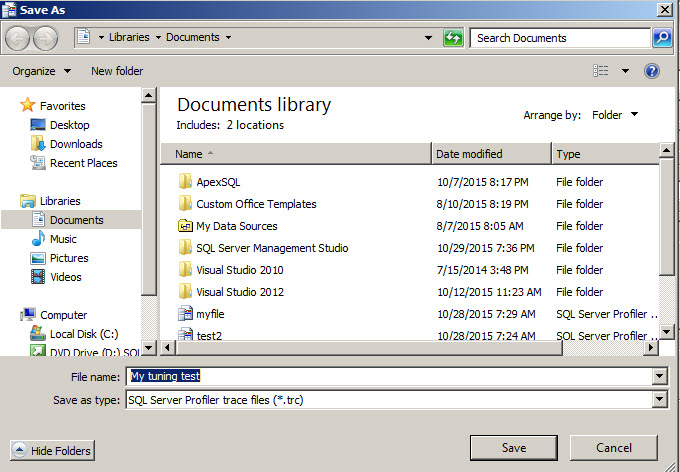
Task: Select Local Disk (C:) in navigation pane
Action: [x=83, y=334]
